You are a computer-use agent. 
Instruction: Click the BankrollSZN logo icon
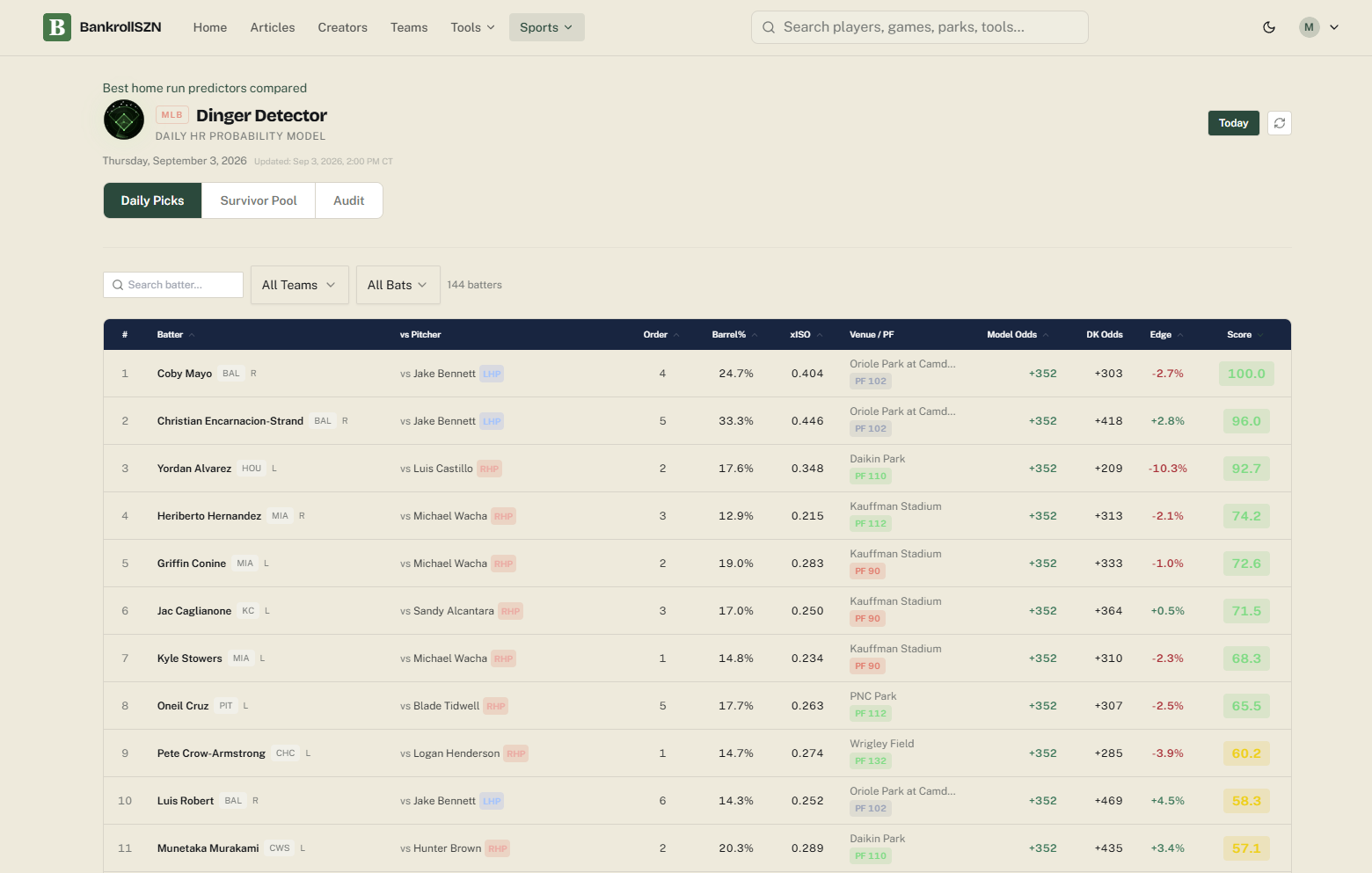click(57, 27)
